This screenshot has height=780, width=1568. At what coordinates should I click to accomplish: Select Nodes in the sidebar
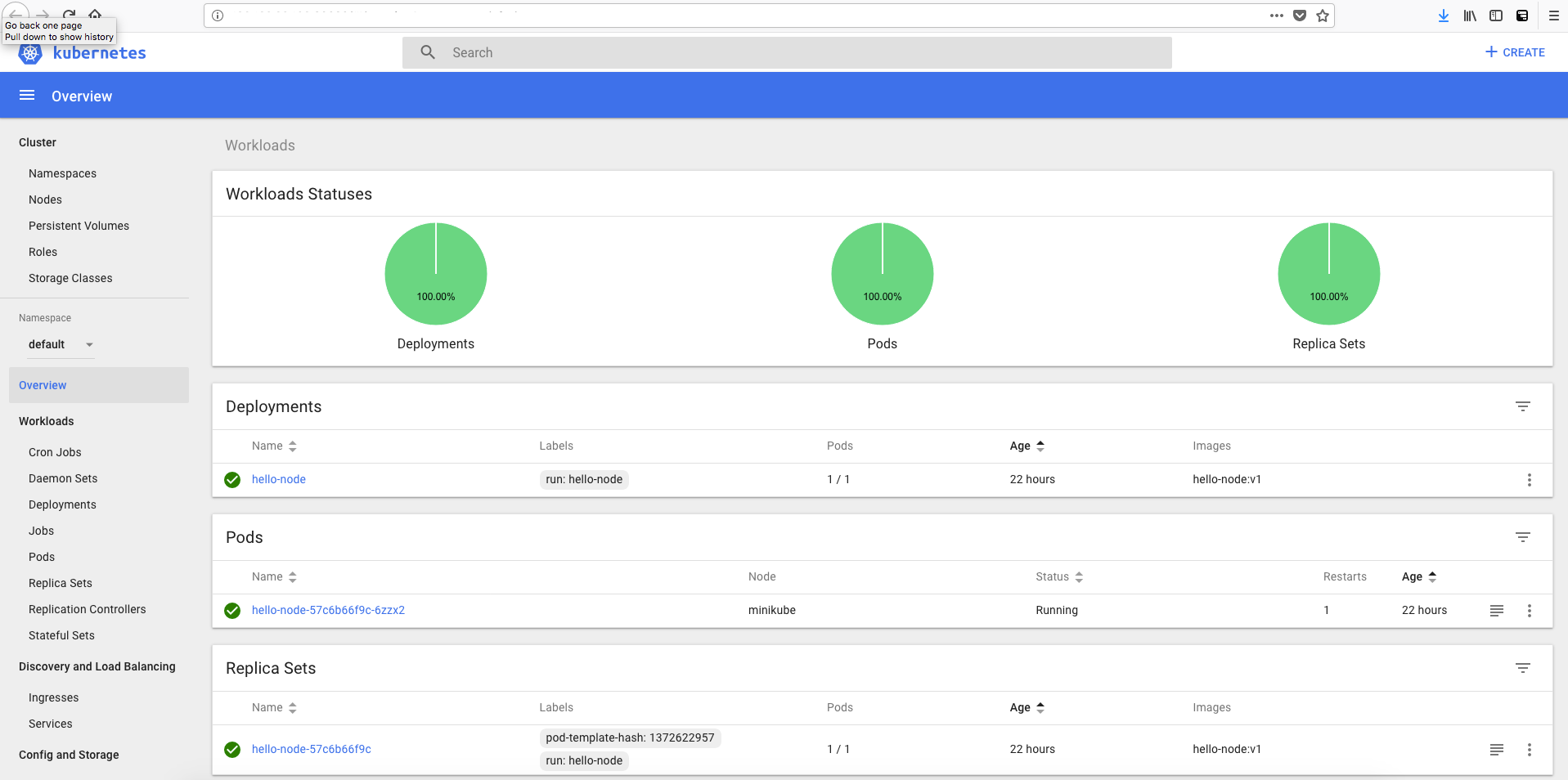[x=45, y=199]
